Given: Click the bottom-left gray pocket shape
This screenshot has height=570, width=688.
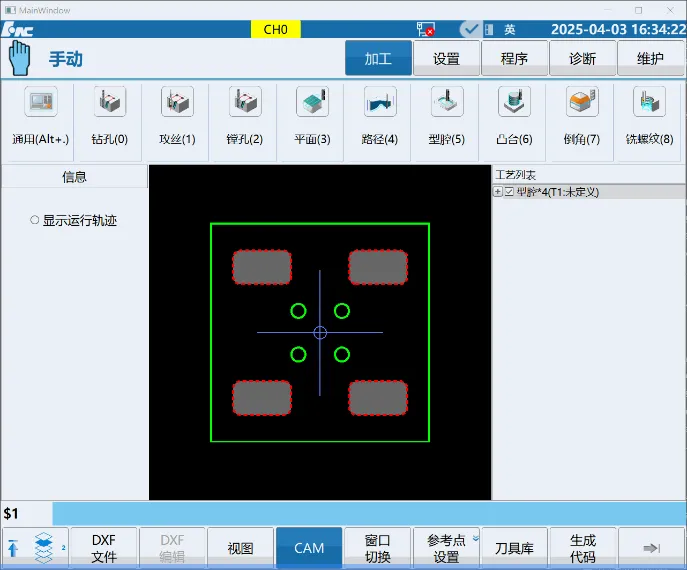Looking at the screenshot, I should [x=262, y=398].
